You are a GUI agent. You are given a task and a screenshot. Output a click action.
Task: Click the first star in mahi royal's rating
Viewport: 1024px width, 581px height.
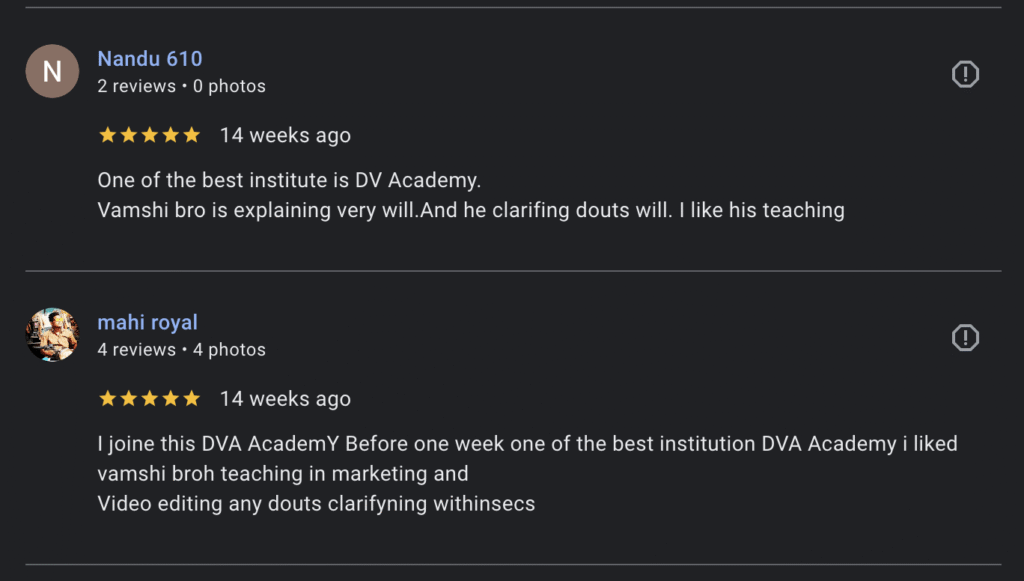click(108, 399)
